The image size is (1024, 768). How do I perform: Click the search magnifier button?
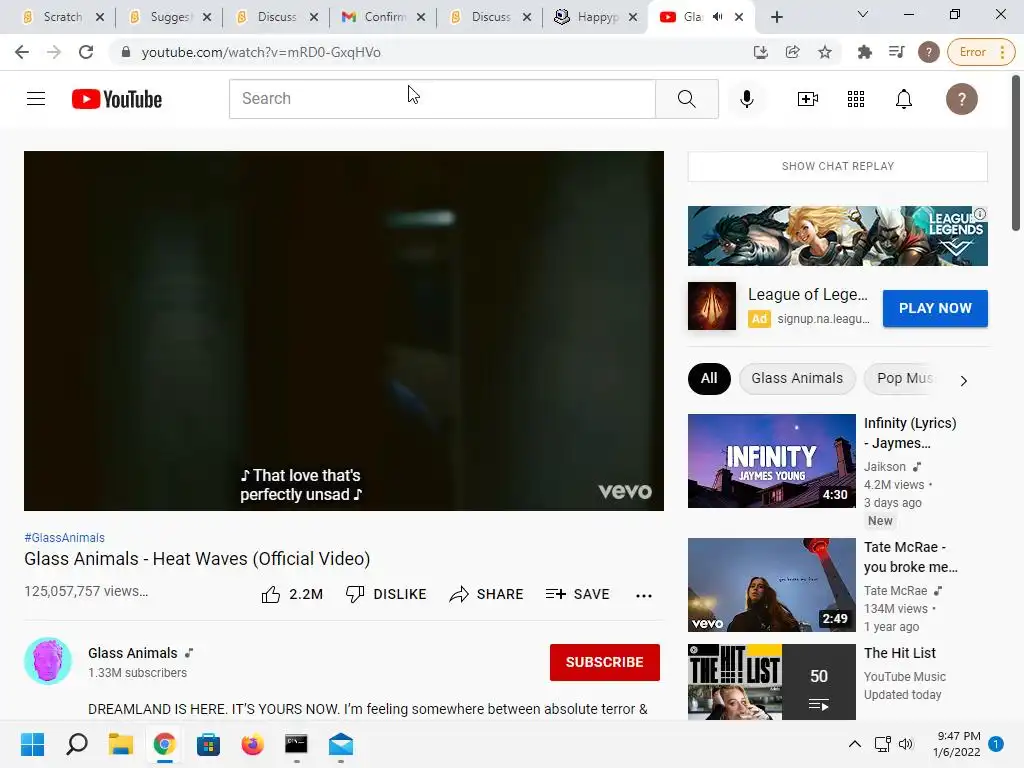[686, 99]
